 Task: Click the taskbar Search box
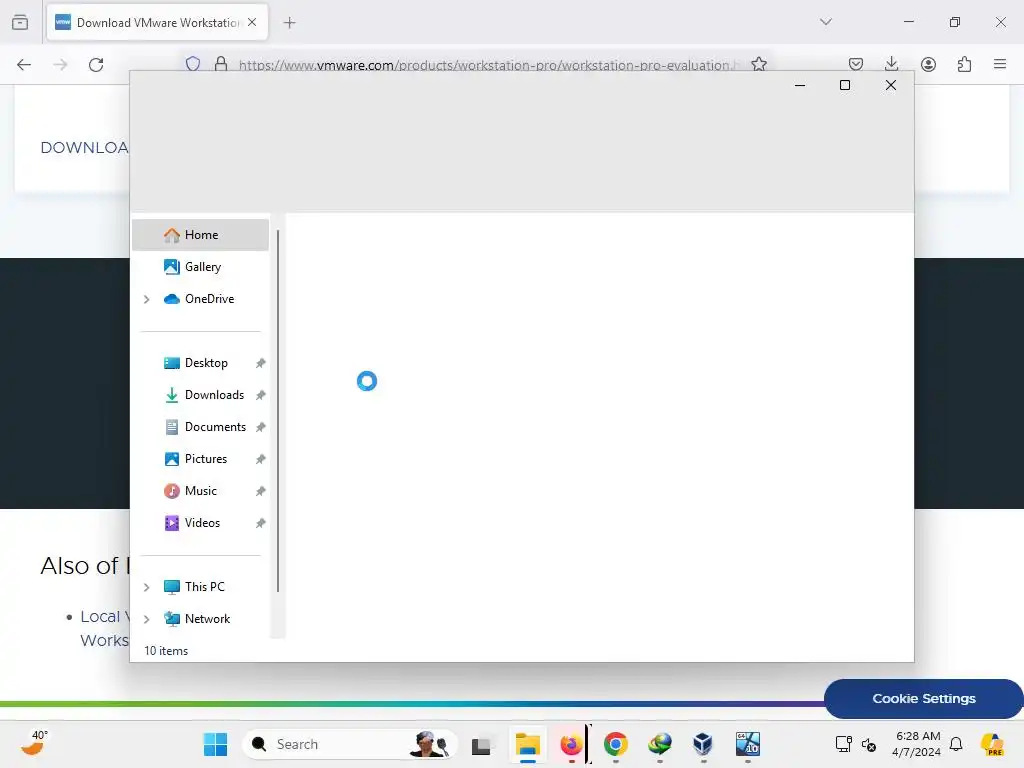[349, 744]
